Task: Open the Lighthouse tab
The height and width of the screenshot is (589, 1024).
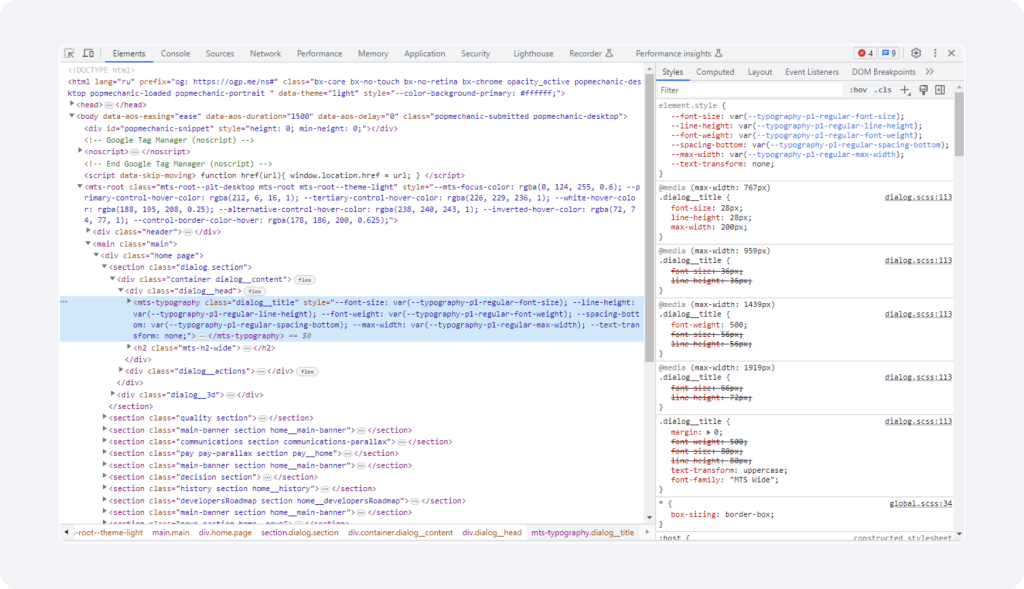Action: (533, 54)
